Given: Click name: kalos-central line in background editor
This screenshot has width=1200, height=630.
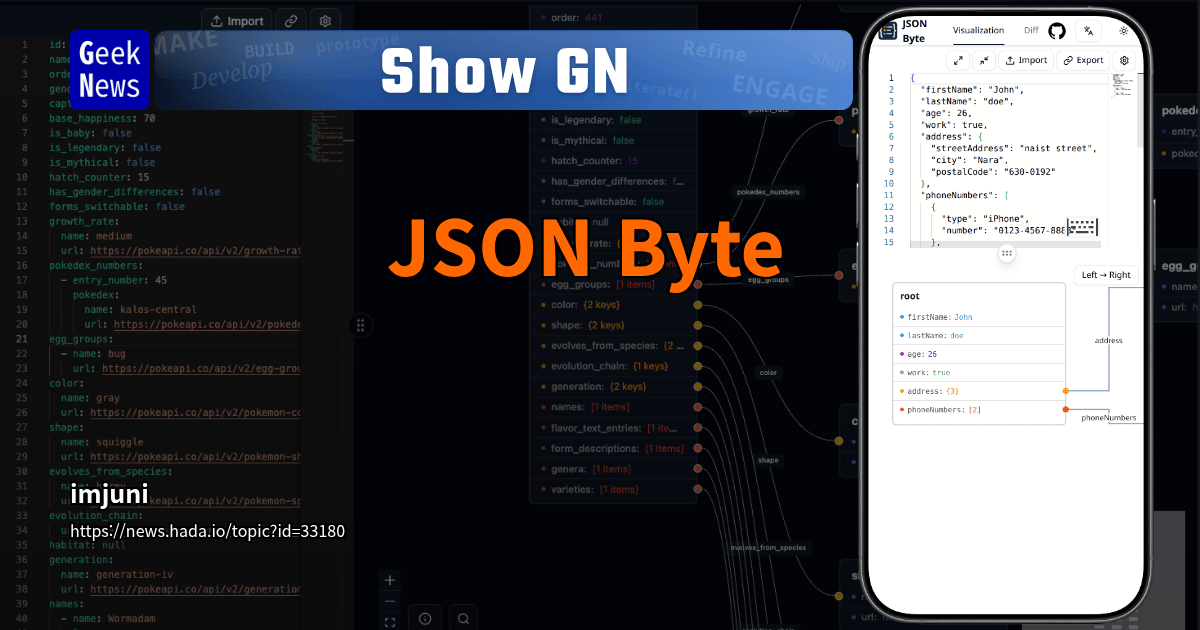Looking at the screenshot, I should point(141,309).
